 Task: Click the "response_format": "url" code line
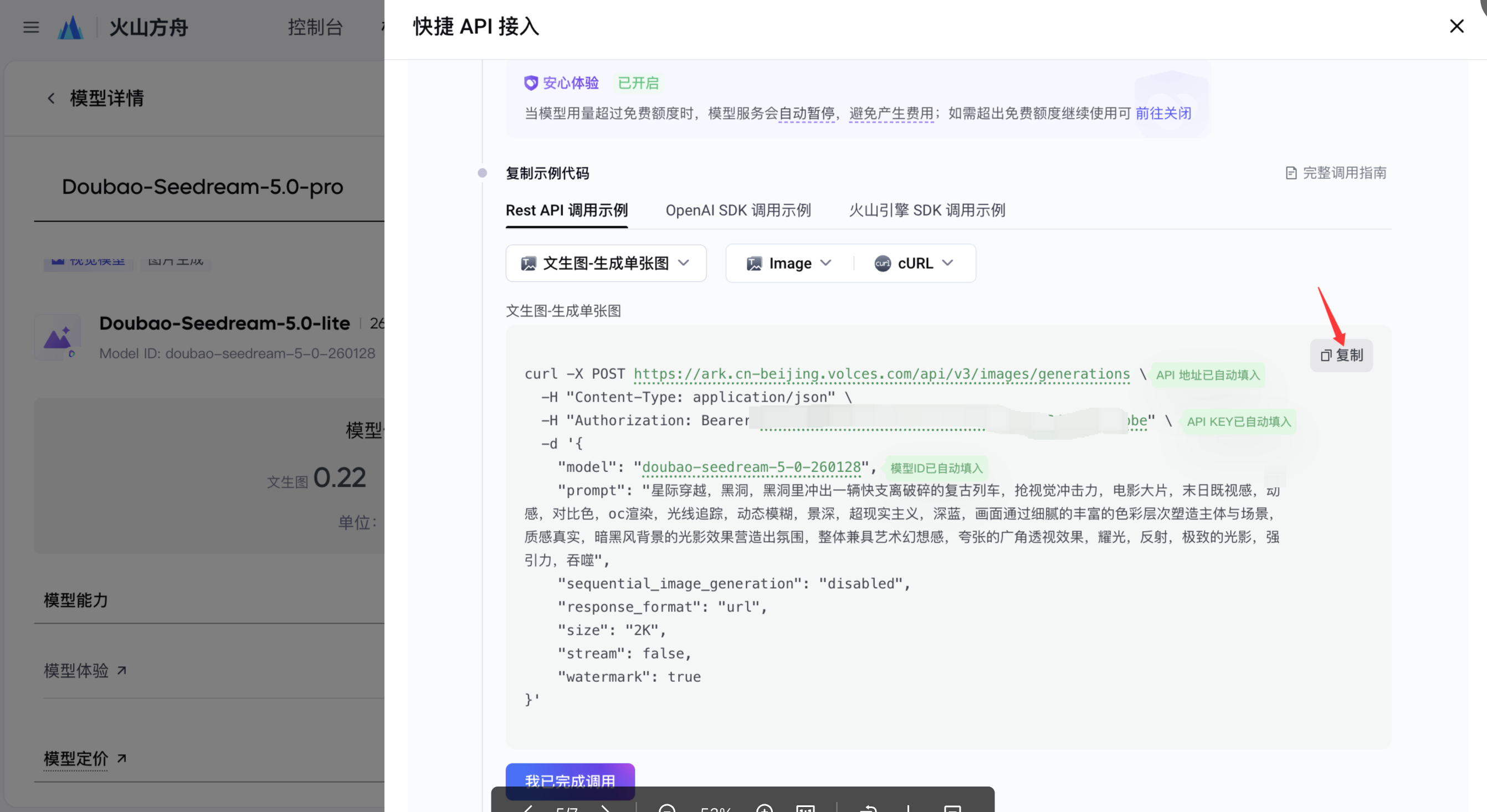pyautogui.click(x=662, y=607)
